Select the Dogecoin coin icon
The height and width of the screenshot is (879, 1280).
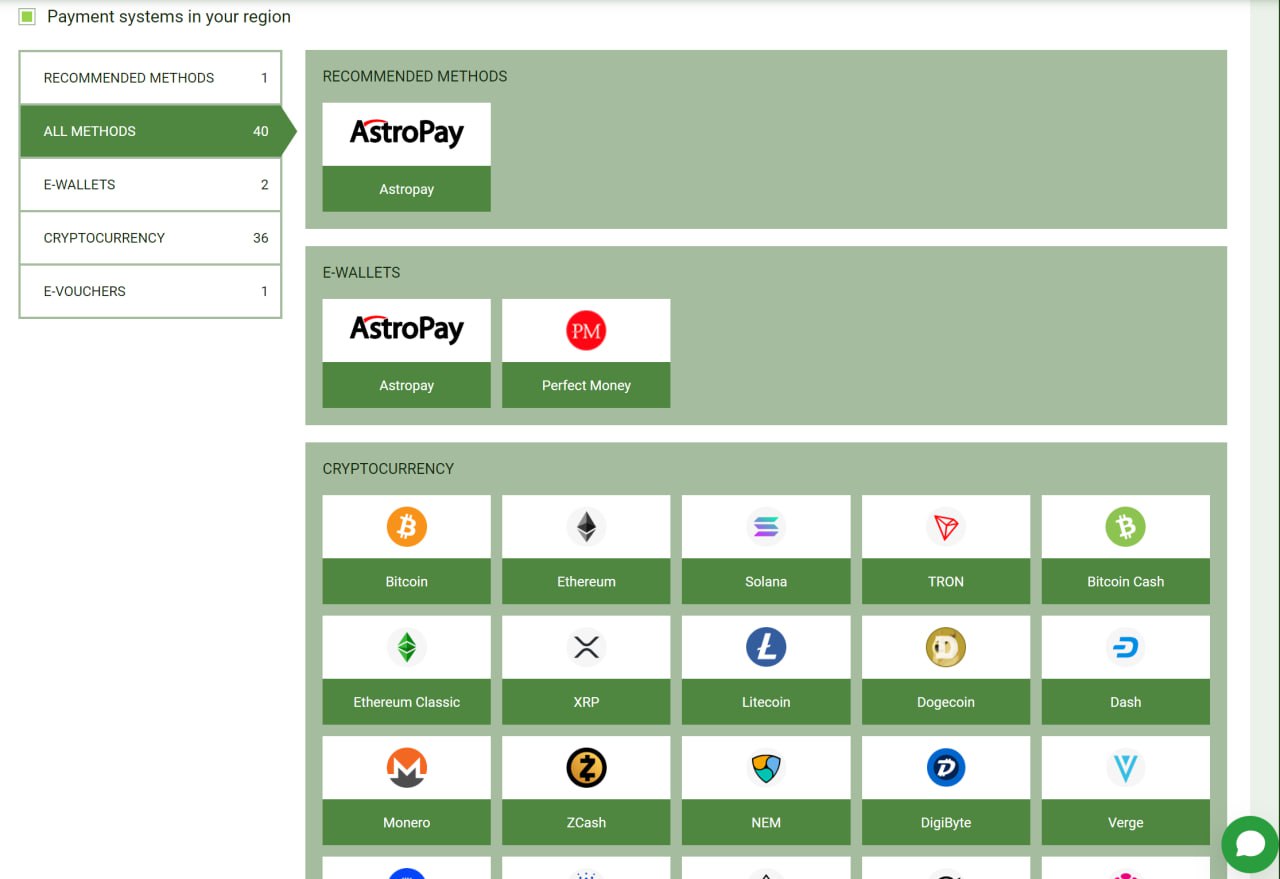[945, 648]
